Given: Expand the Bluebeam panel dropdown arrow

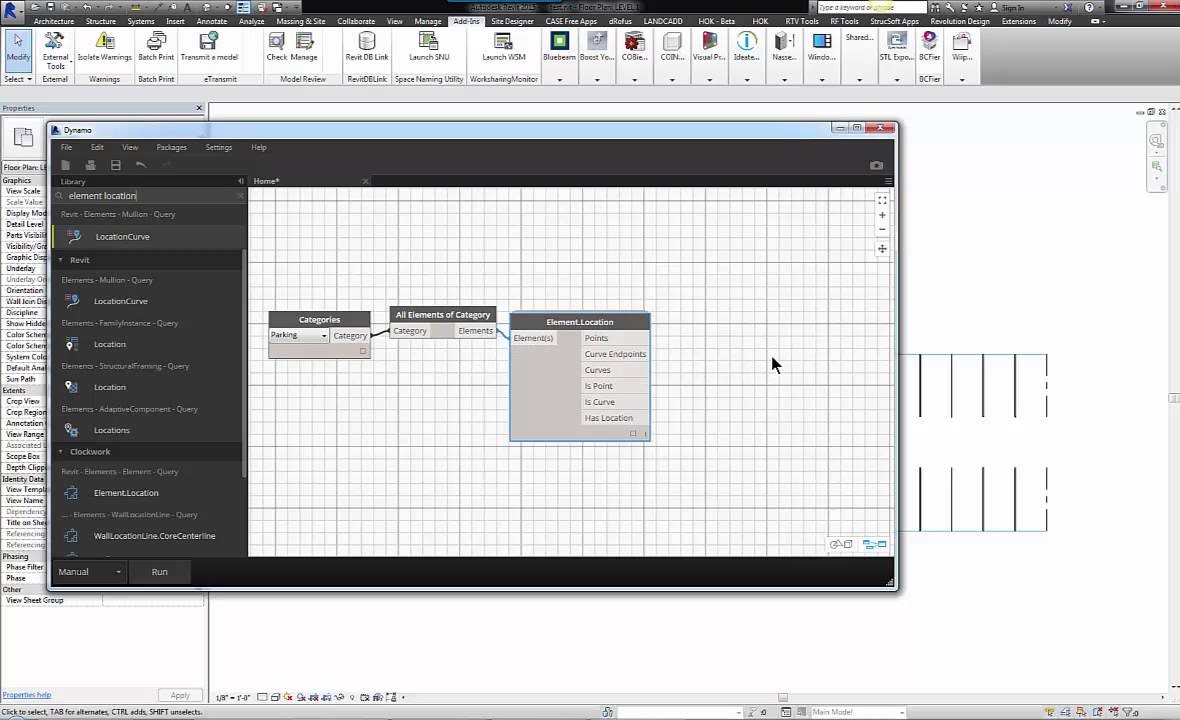Looking at the screenshot, I should [559, 80].
